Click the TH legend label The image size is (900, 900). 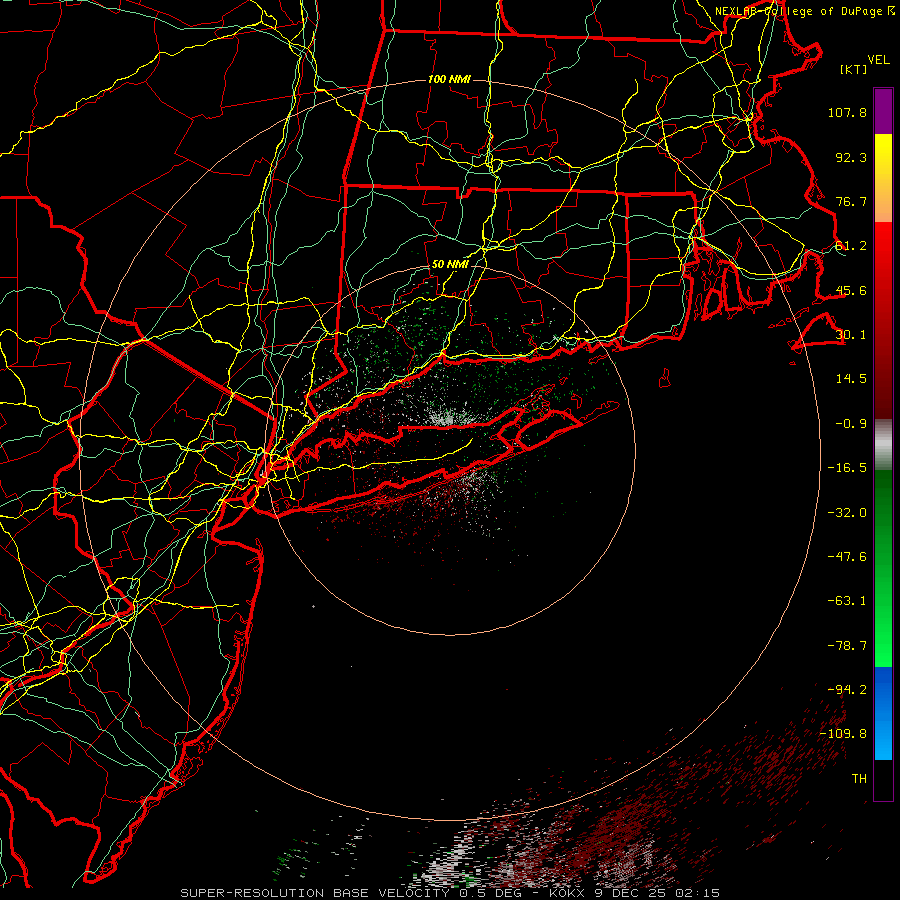coord(859,778)
